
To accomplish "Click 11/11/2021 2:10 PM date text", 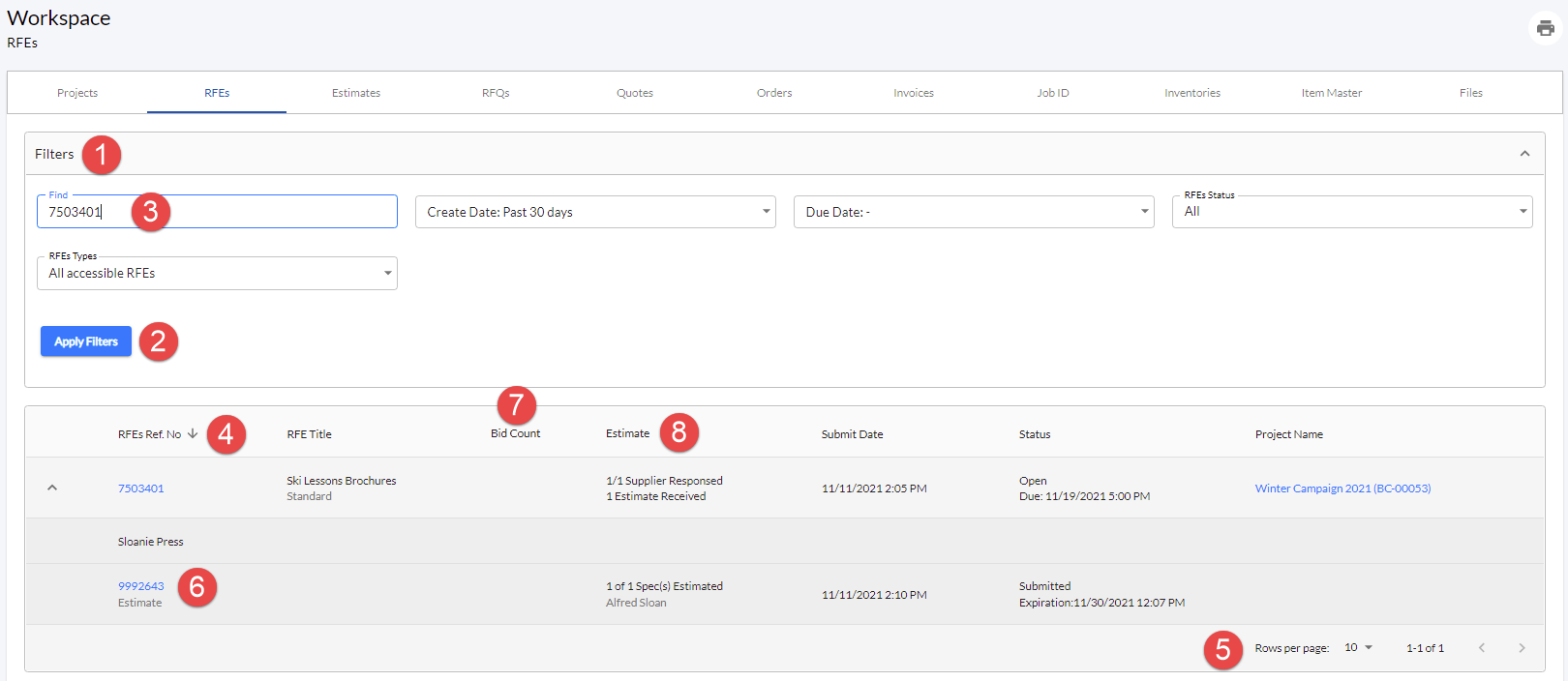I will click(x=874, y=595).
